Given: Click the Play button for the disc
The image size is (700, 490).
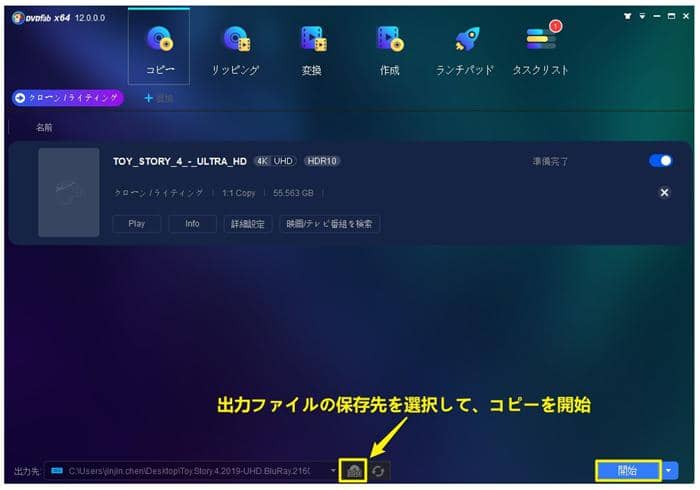Looking at the screenshot, I should coord(137,224).
